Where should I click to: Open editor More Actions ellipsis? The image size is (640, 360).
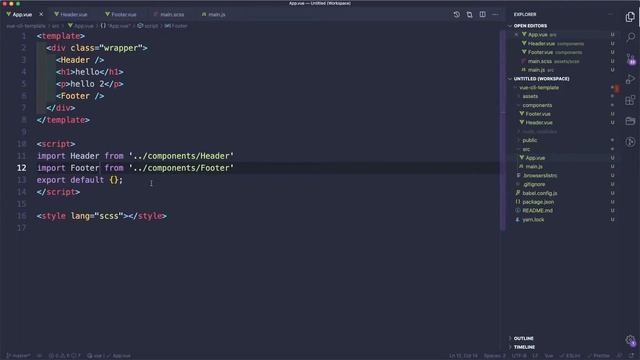pyautogui.click(x=495, y=14)
